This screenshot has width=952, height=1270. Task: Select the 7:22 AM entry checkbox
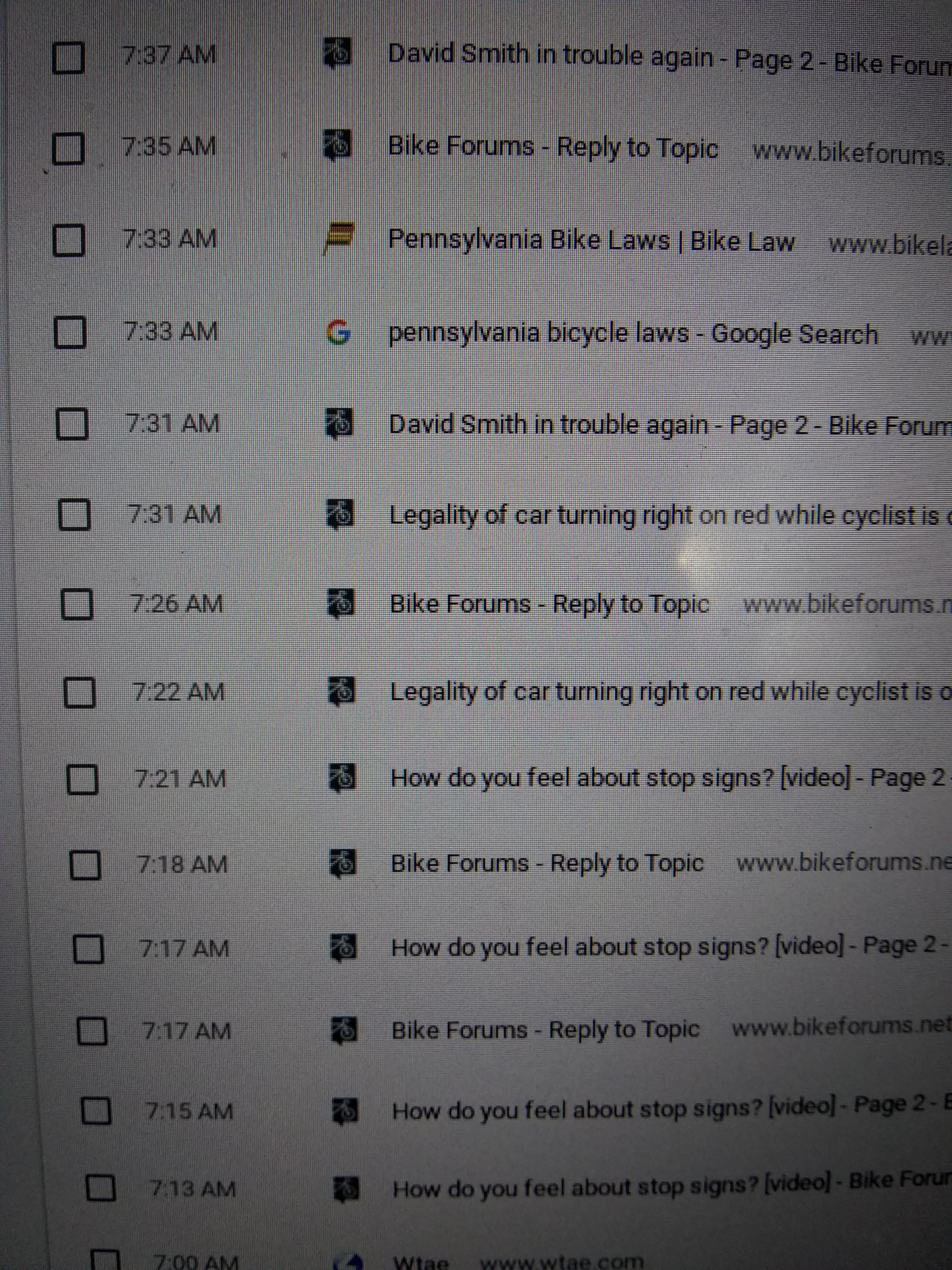(x=79, y=692)
